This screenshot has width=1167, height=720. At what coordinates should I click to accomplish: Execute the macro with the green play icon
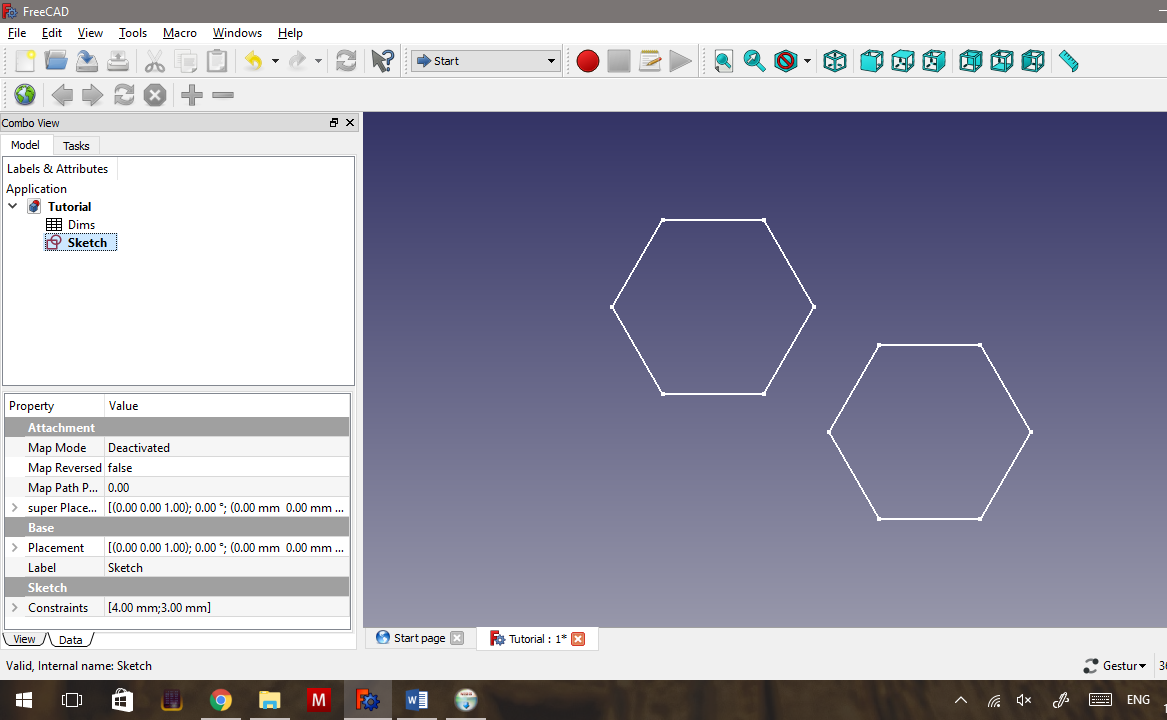pyautogui.click(x=681, y=61)
